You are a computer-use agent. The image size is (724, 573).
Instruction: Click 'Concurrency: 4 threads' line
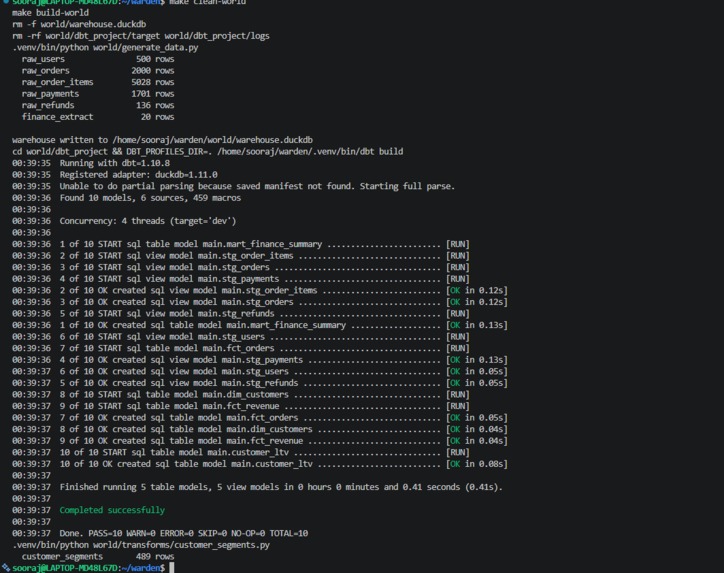pyautogui.click(x=124, y=221)
